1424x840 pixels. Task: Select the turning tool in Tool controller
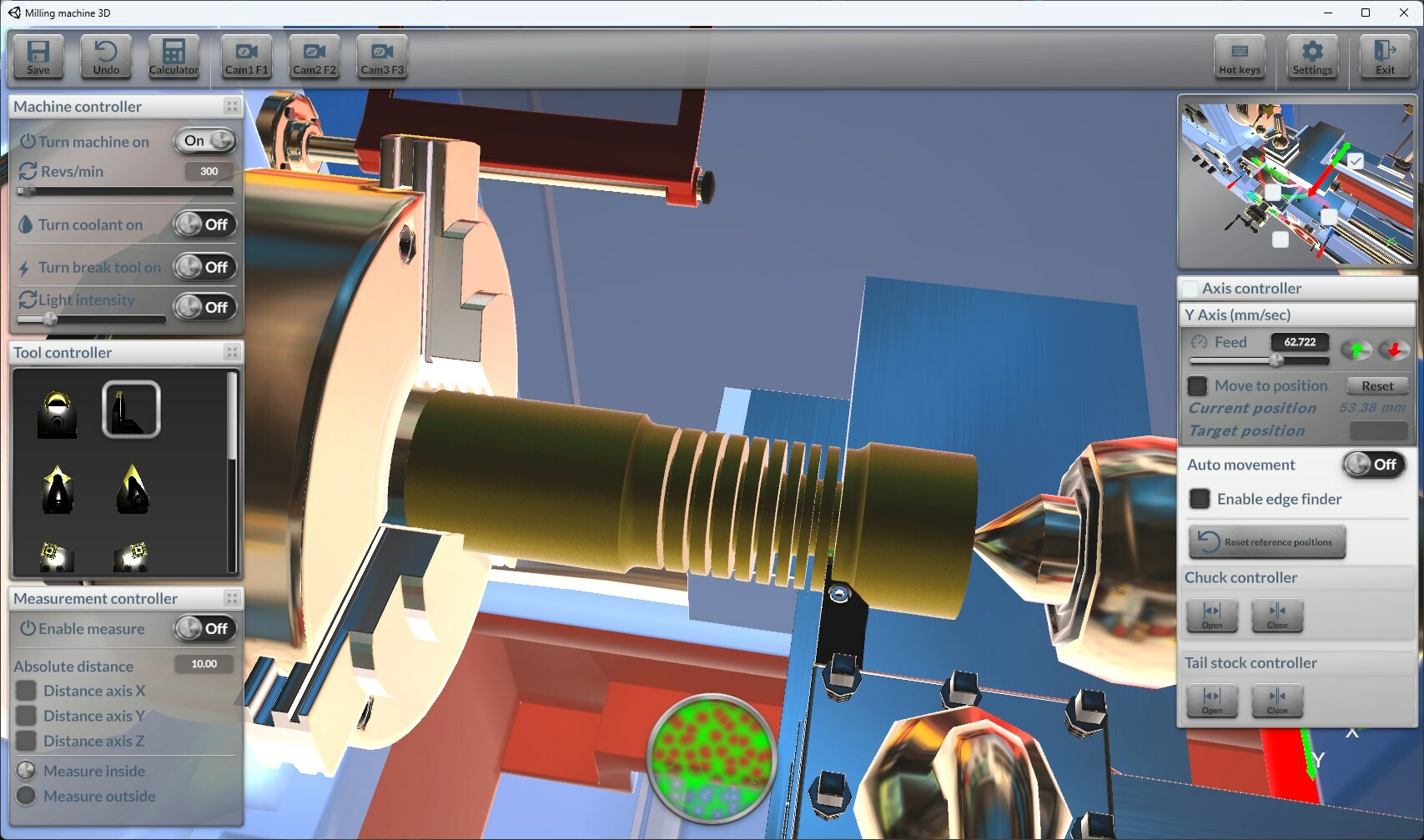tap(131, 409)
